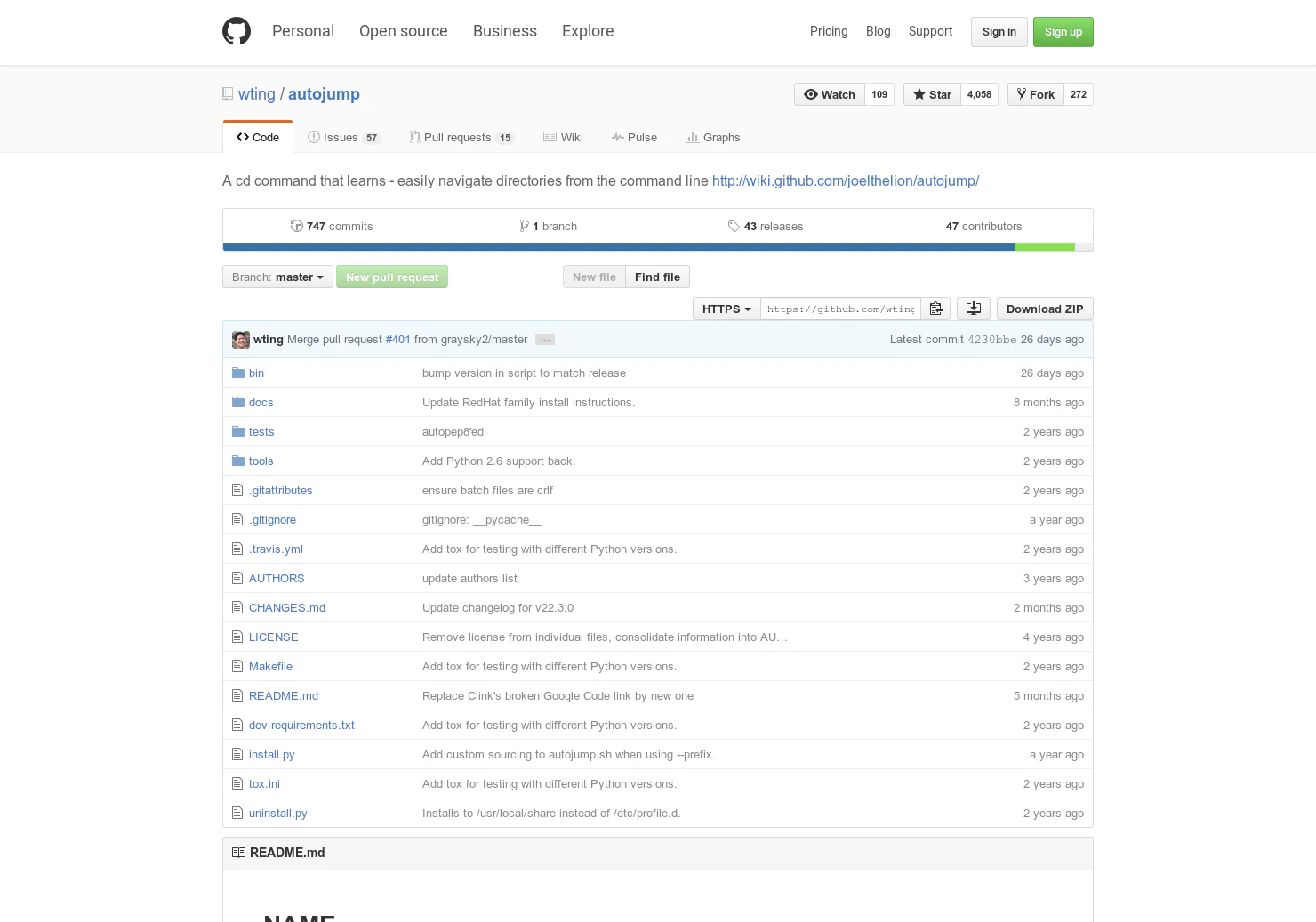Click the Find file button
1316x922 pixels.
click(657, 277)
